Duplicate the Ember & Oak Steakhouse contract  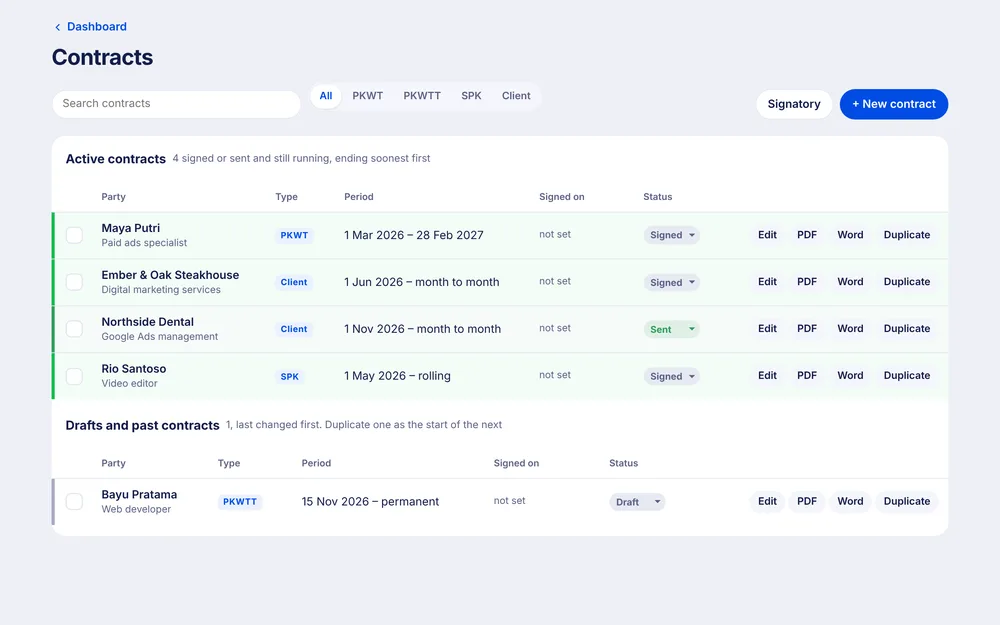coord(907,282)
